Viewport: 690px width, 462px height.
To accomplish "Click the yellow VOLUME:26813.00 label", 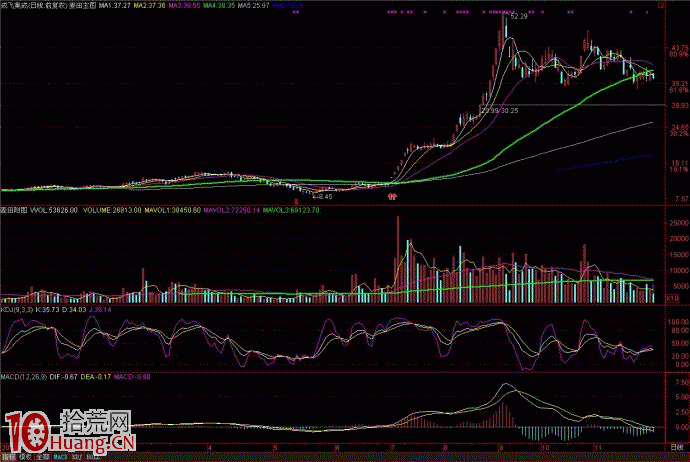I will 112,210.
